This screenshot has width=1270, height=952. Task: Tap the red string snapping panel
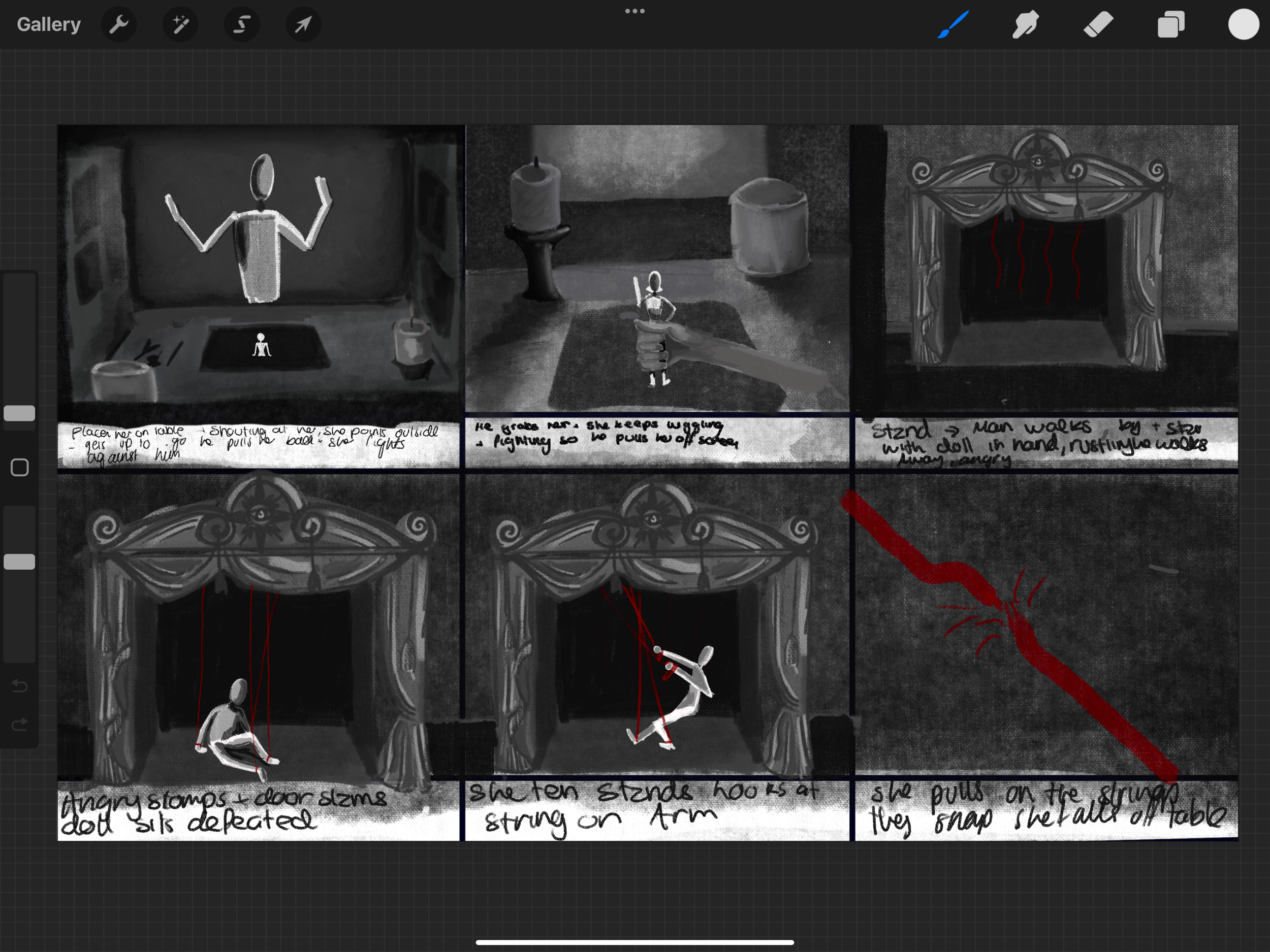click(1046, 626)
